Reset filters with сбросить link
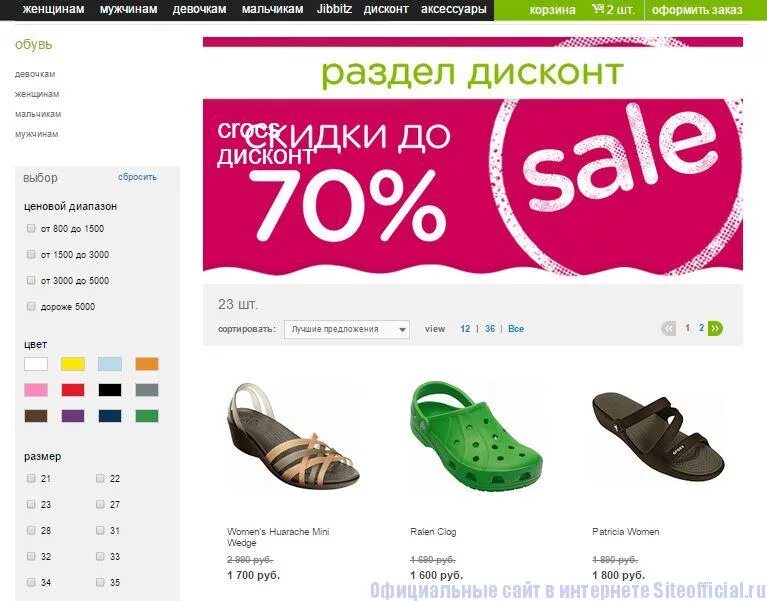Screen dimensions: 767x601 (x=137, y=177)
